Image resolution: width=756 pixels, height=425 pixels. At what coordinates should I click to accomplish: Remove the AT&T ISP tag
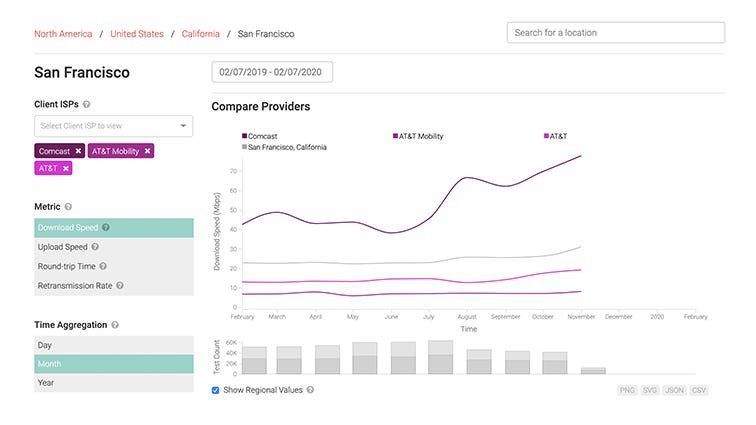tap(66, 168)
